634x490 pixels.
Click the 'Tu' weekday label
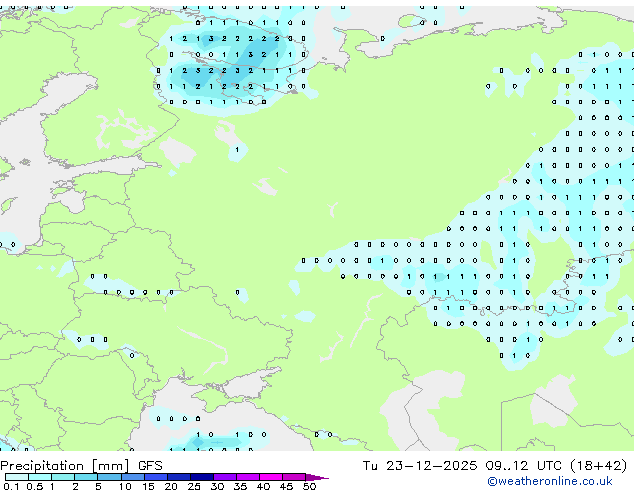point(370,466)
